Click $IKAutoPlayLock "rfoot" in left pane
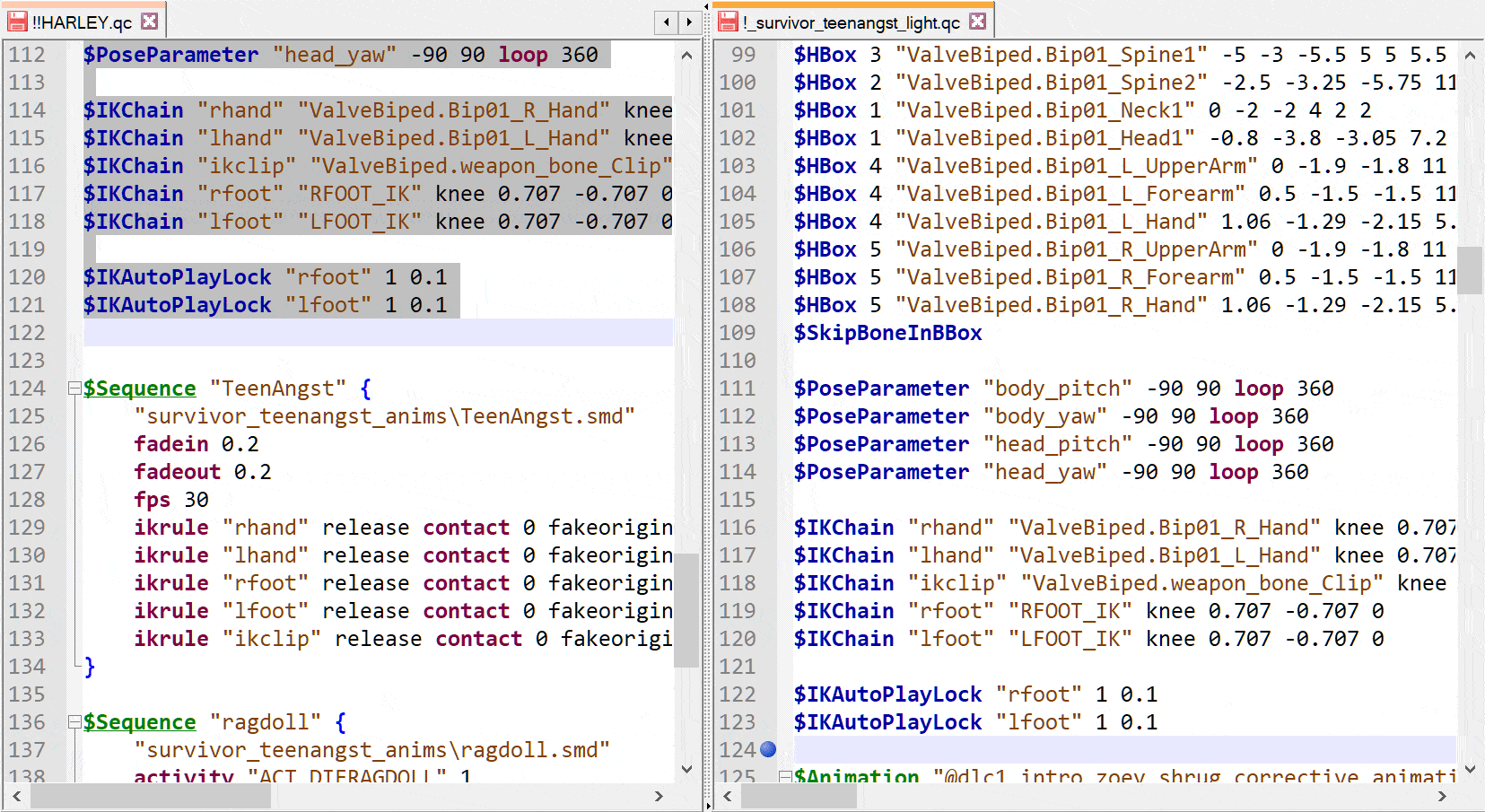Screen dimensions: 1485x812 point(266,277)
